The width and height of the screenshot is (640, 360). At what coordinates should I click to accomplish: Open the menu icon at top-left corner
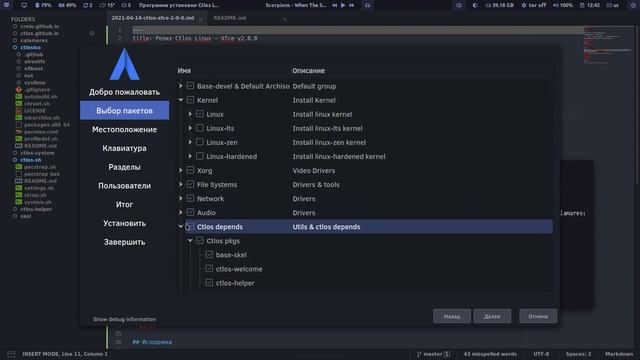coord(7,5)
